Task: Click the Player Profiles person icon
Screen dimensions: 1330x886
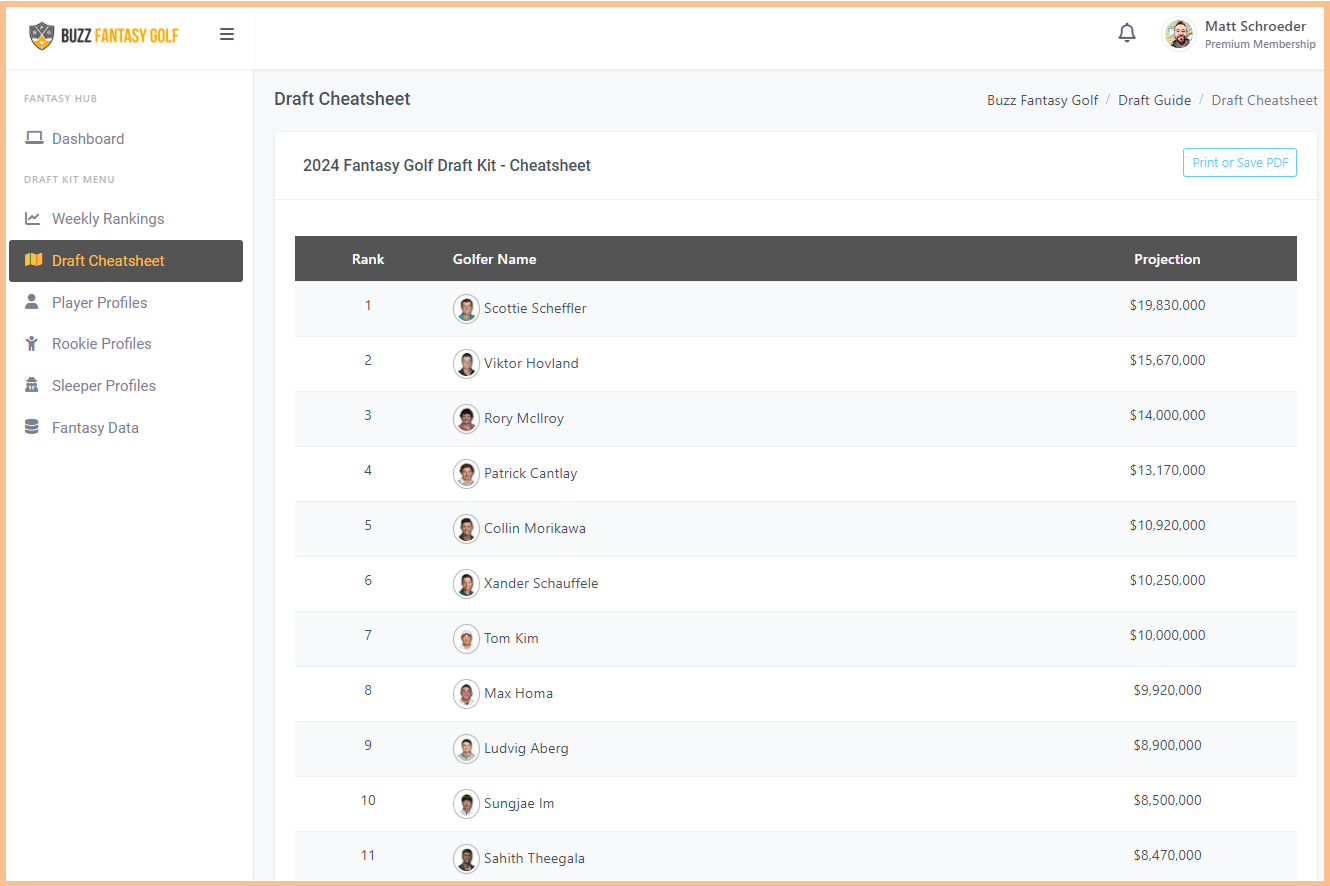Action: (x=33, y=302)
